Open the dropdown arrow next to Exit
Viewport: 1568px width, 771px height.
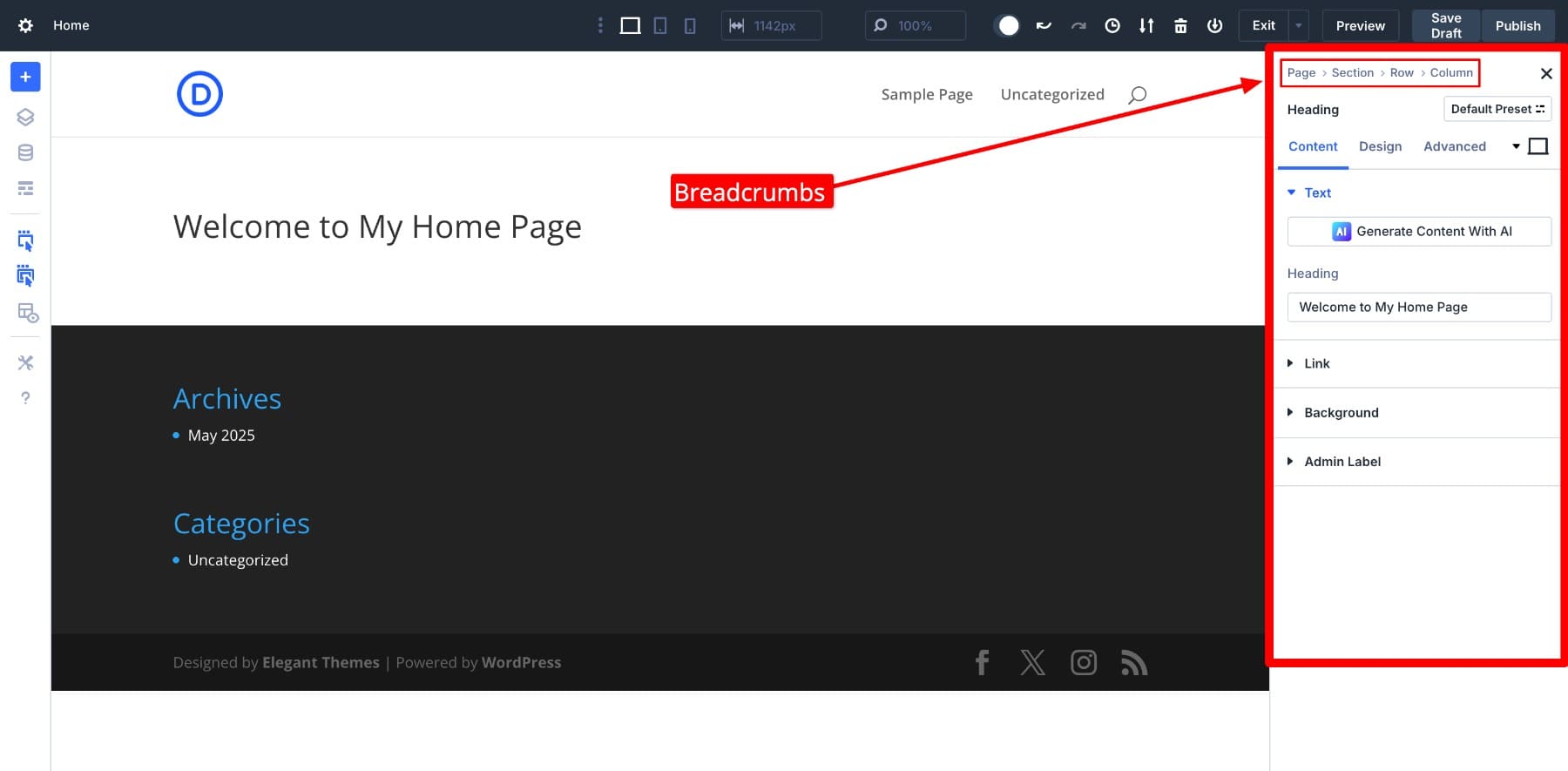click(1298, 25)
